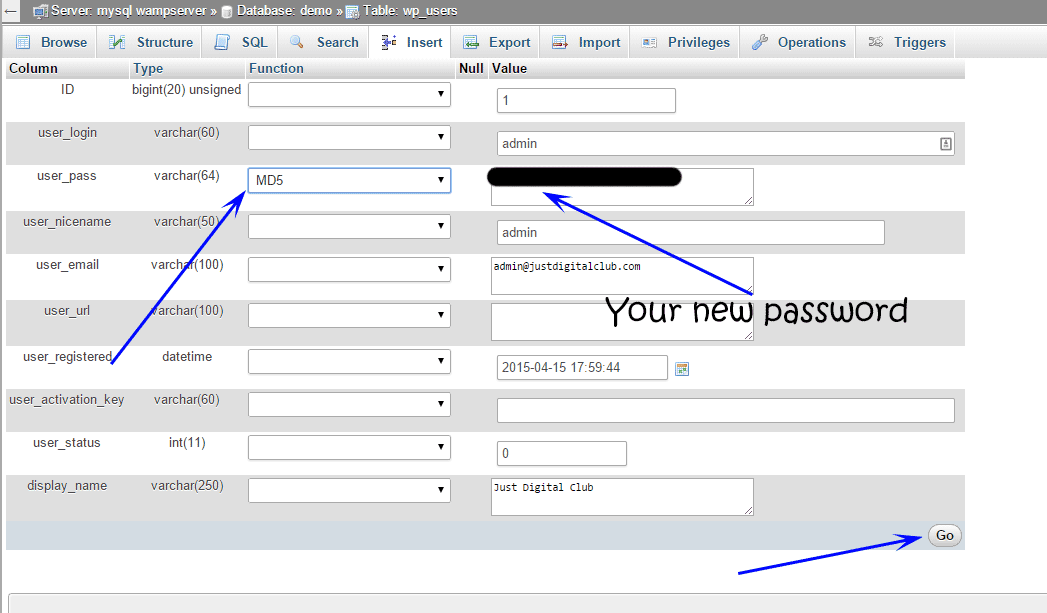Follow the Database: demo breadcrumb link
This screenshot has height=613, width=1047.
point(284,11)
